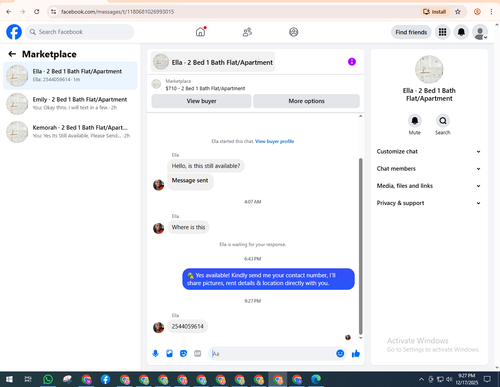Click the Install button in address bar
The image size is (500, 387).
(434, 12)
